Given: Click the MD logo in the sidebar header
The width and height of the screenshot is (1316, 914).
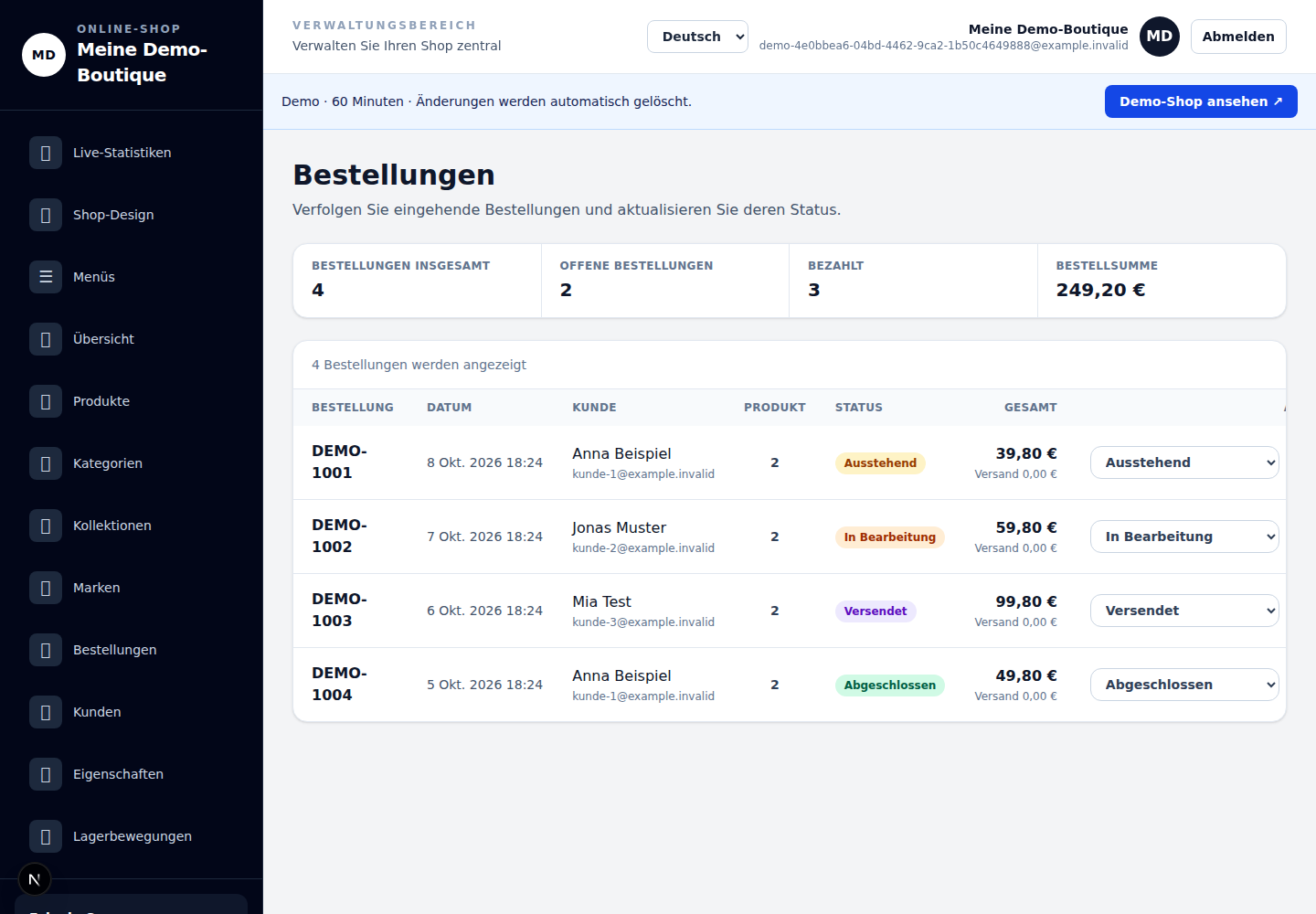Looking at the screenshot, I should coord(44,55).
